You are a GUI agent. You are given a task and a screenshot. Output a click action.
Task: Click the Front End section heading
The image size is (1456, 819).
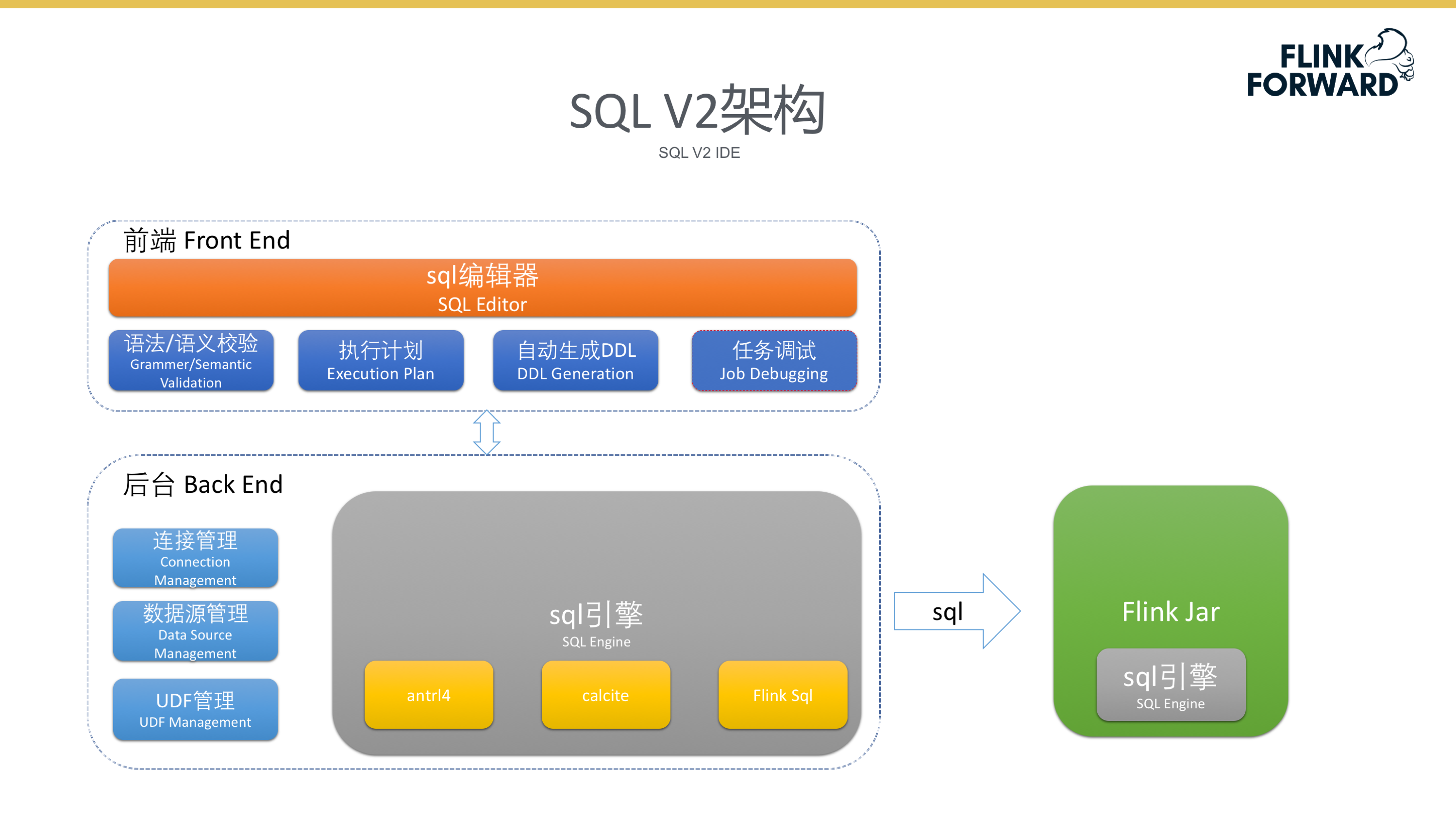(207, 240)
